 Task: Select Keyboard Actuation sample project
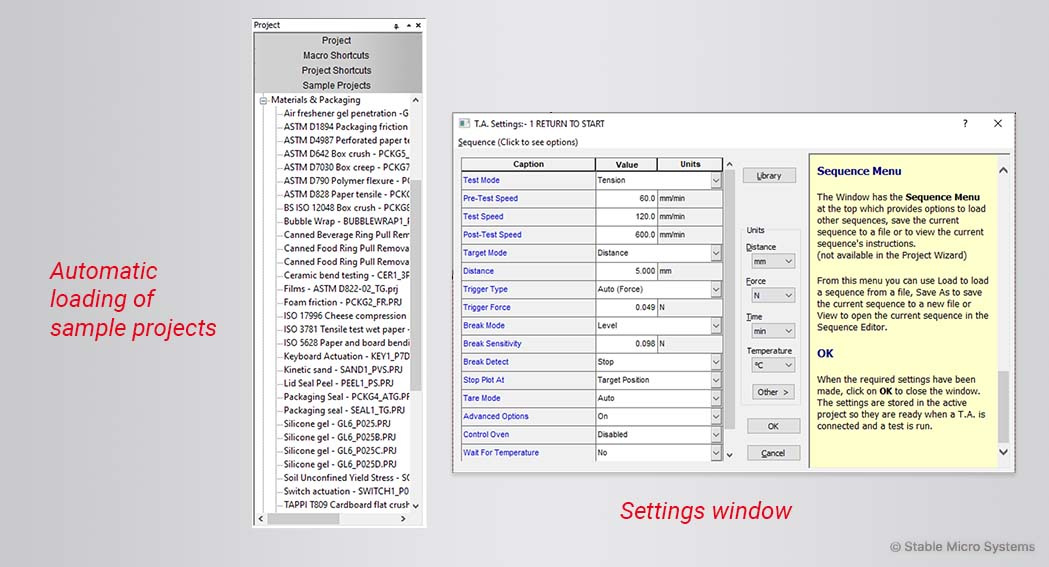[345, 356]
